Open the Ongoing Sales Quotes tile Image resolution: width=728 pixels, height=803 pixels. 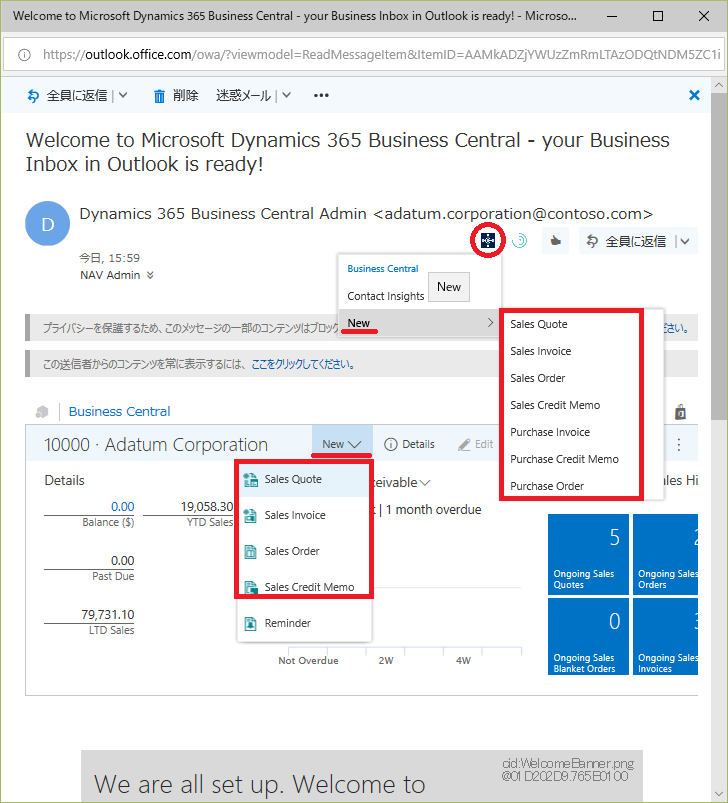click(588, 555)
